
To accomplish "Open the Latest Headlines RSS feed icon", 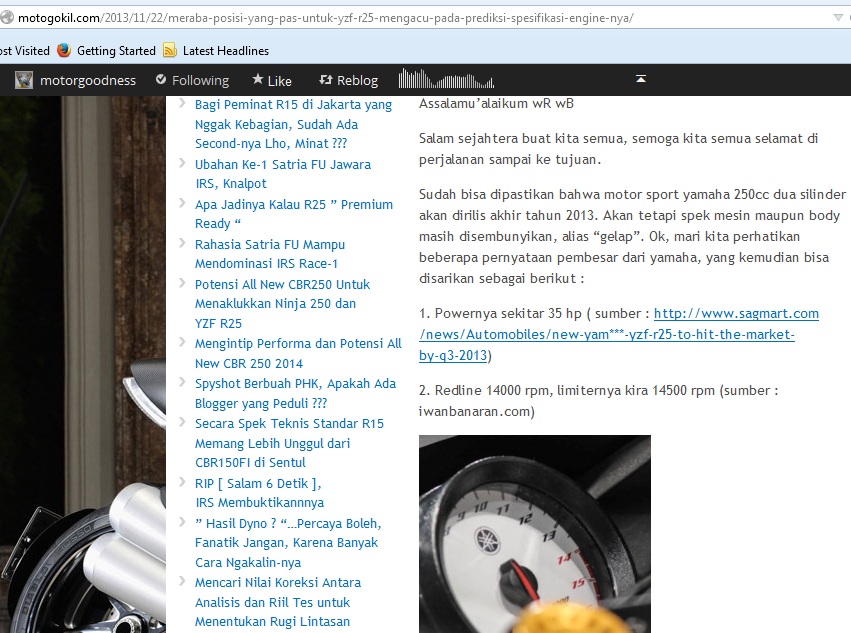I will [170, 50].
